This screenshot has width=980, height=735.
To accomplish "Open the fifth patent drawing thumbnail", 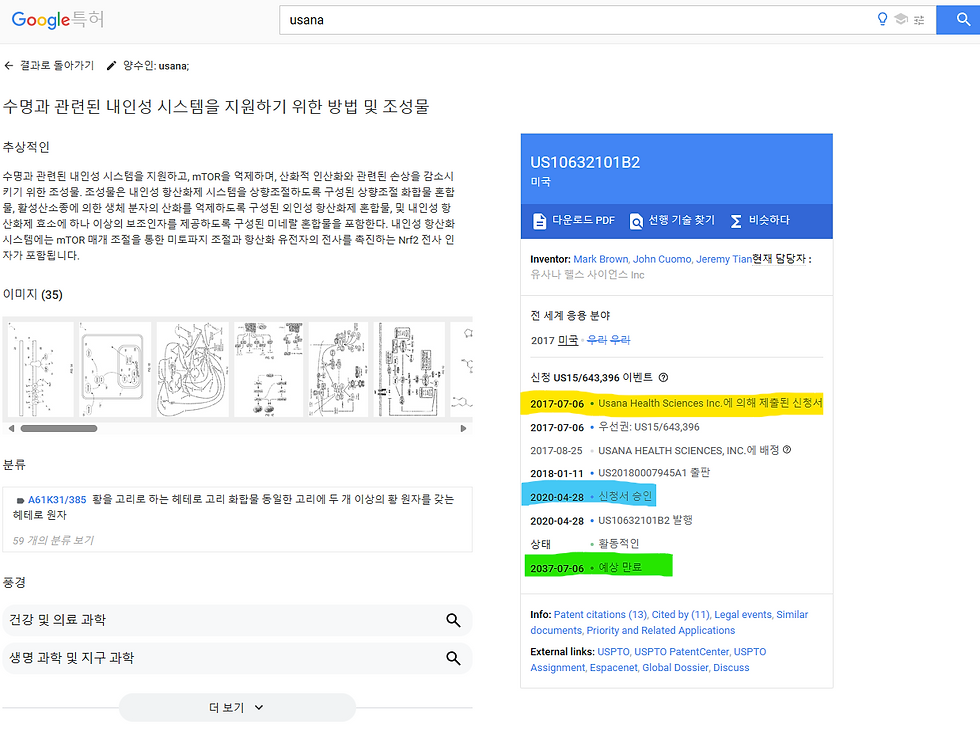I will pos(338,369).
